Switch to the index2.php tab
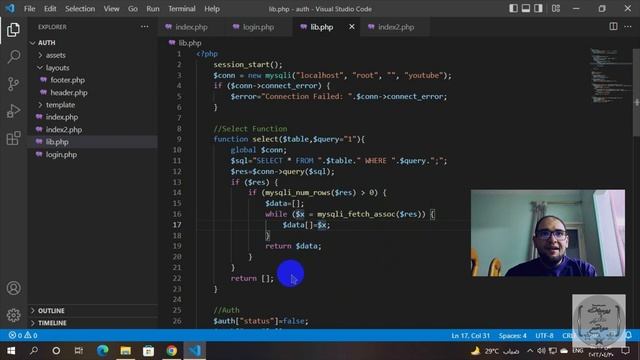This screenshot has height=360, width=640. [x=396, y=27]
